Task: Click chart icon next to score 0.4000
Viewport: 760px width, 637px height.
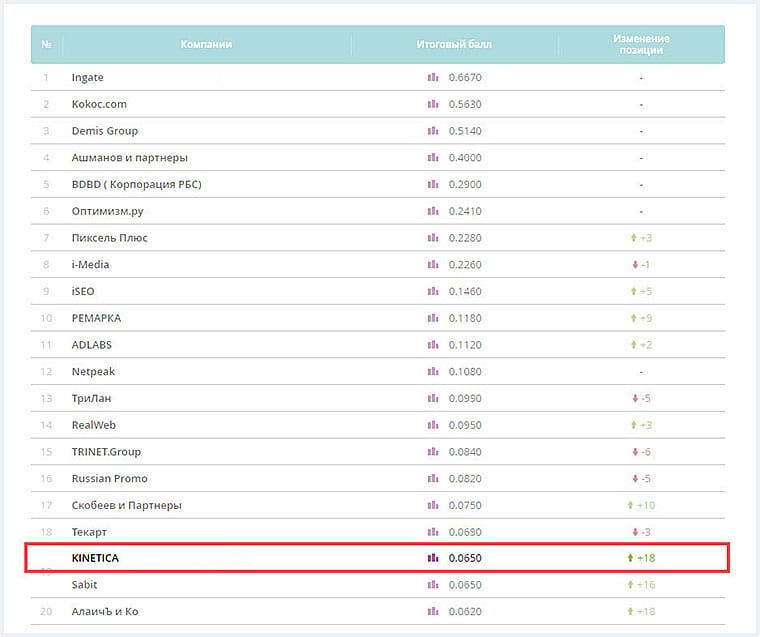Action: pyautogui.click(x=433, y=157)
